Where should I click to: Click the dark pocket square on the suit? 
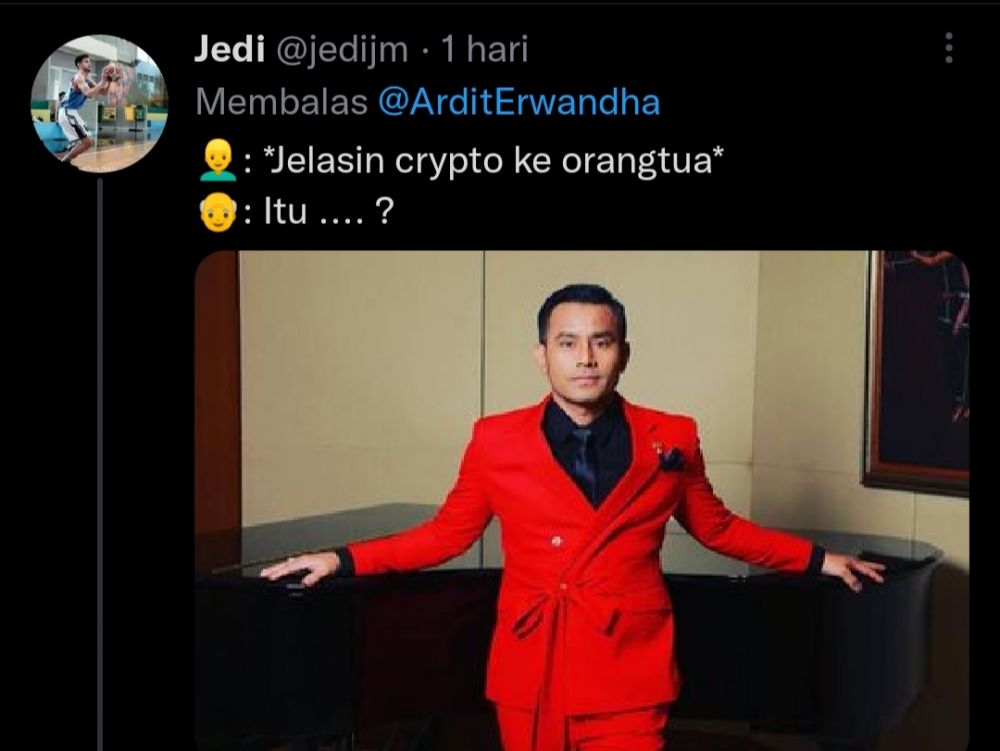pos(671,459)
